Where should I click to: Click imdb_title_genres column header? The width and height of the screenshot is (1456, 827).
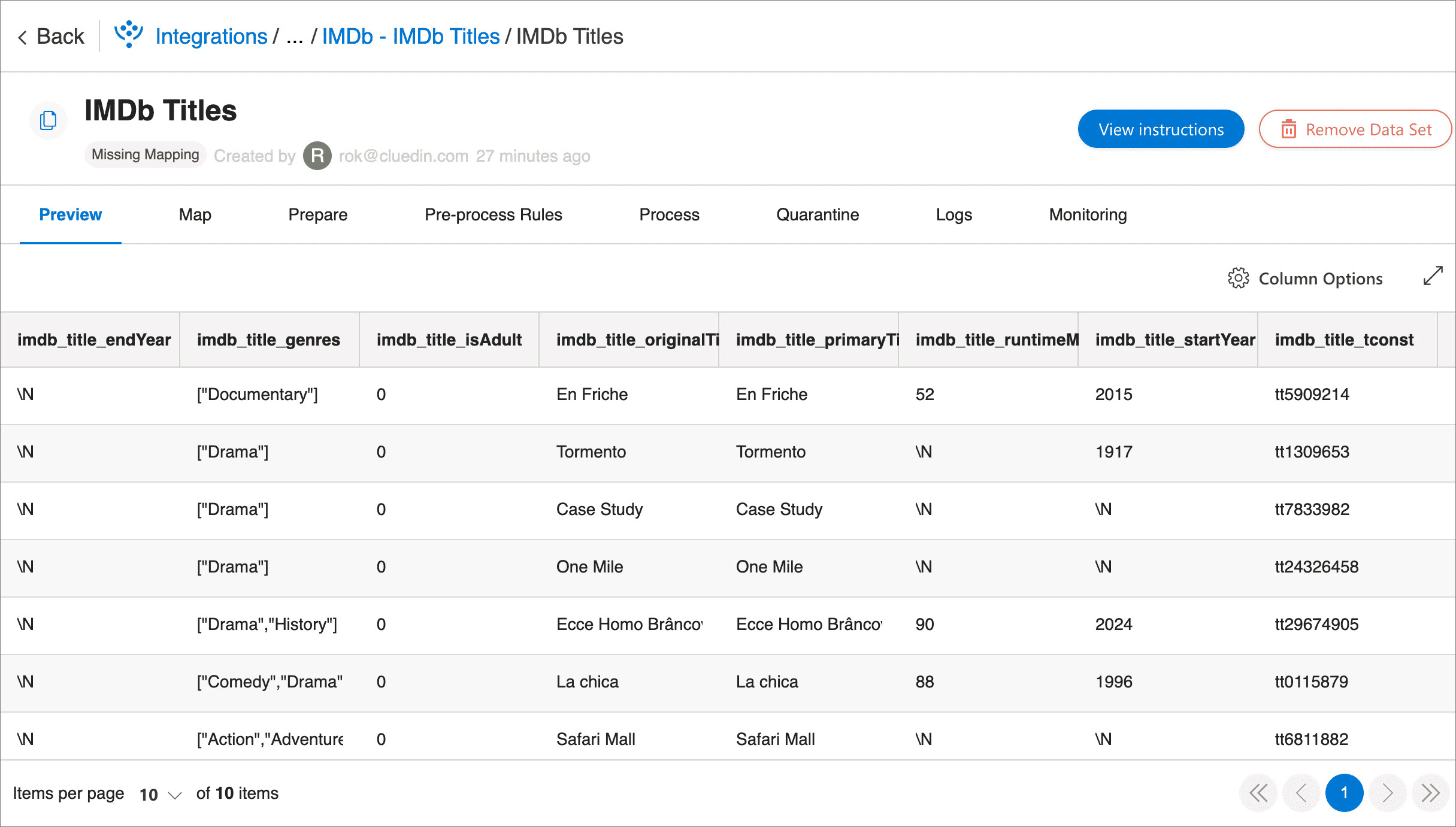point(268,340)
